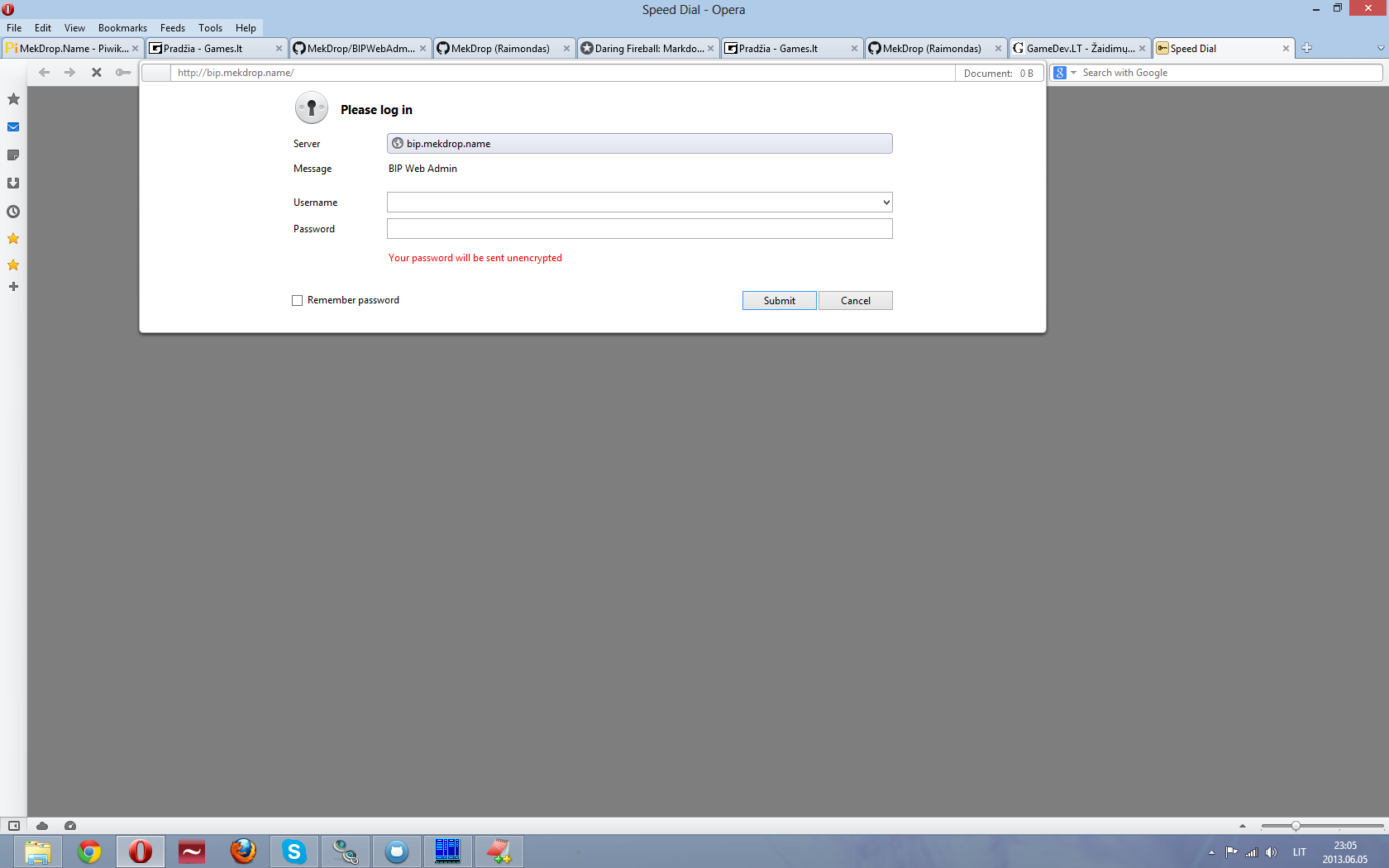Click the Server field bip.mekdrop.name
Image resolution: width=1389 pixels, height=868 pixels.
tap(640, 144)
